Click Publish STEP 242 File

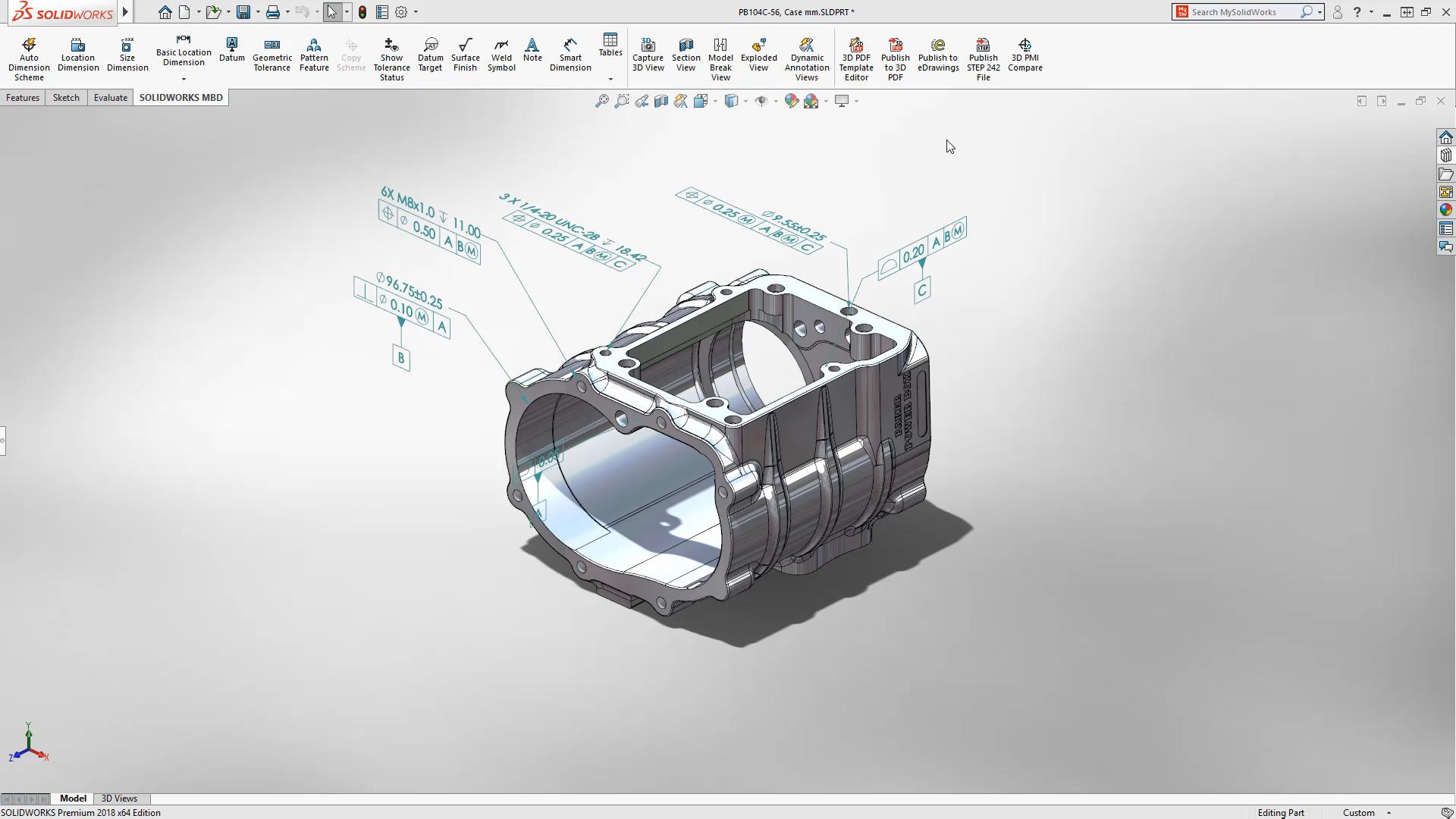983,59
